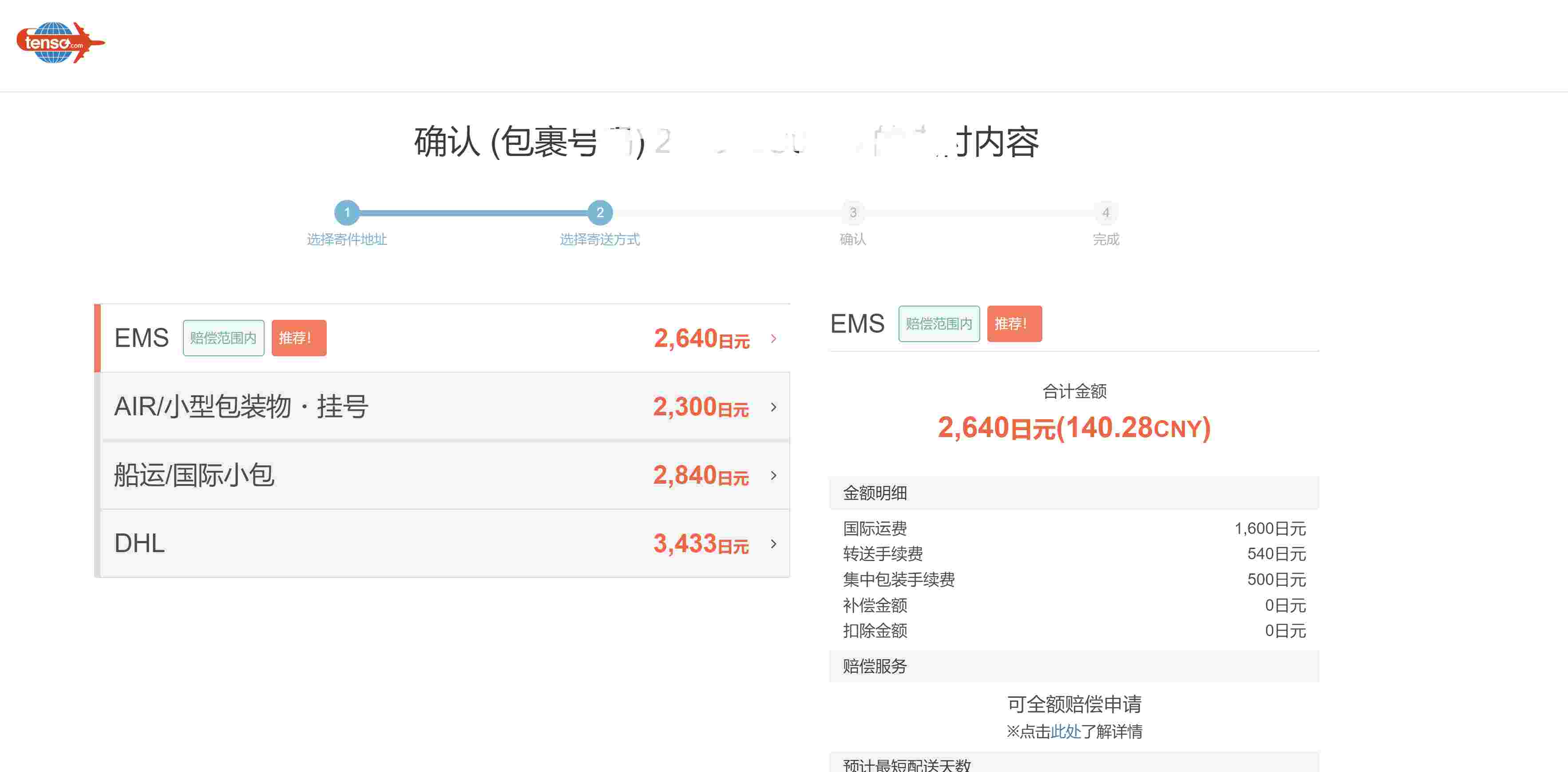Click the 选择寄件地址 step label
This screenshot has width=1568, height=772.
347,239
